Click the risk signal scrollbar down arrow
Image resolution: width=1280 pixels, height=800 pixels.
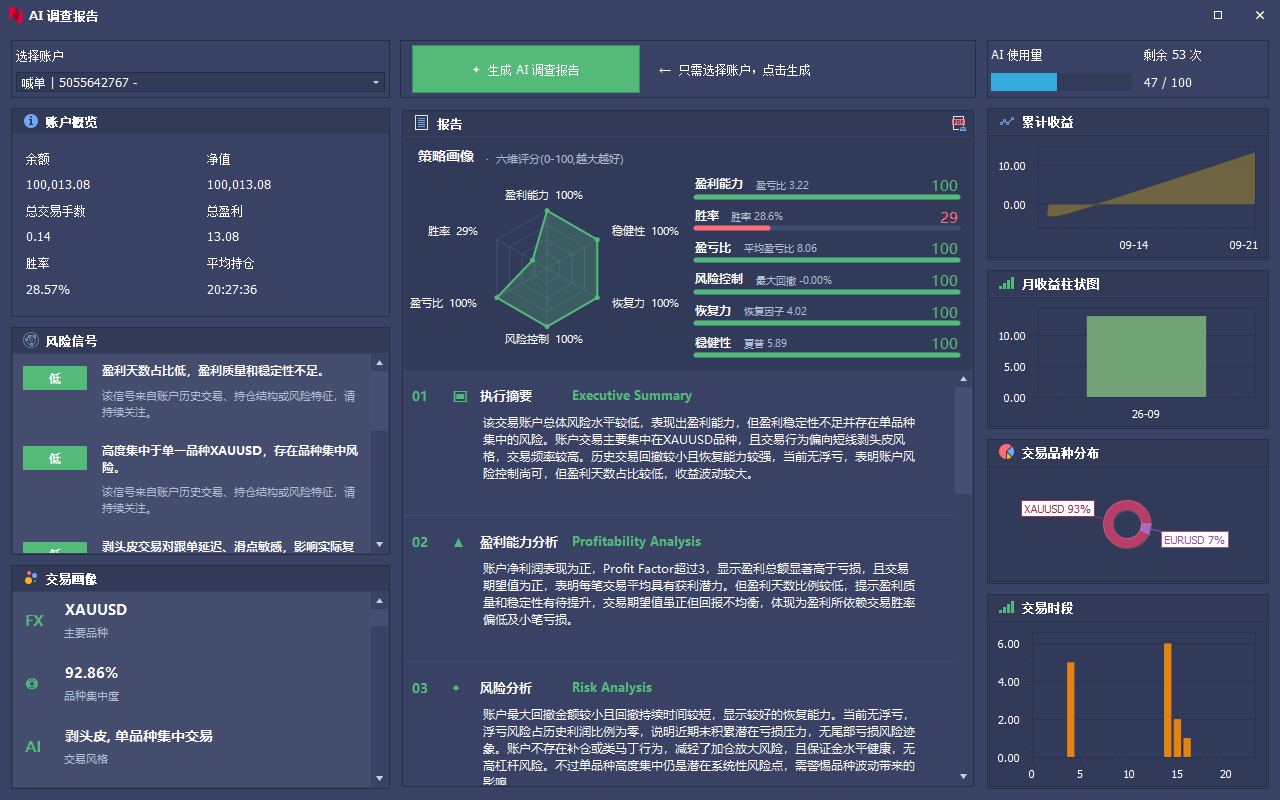point(379,544)
